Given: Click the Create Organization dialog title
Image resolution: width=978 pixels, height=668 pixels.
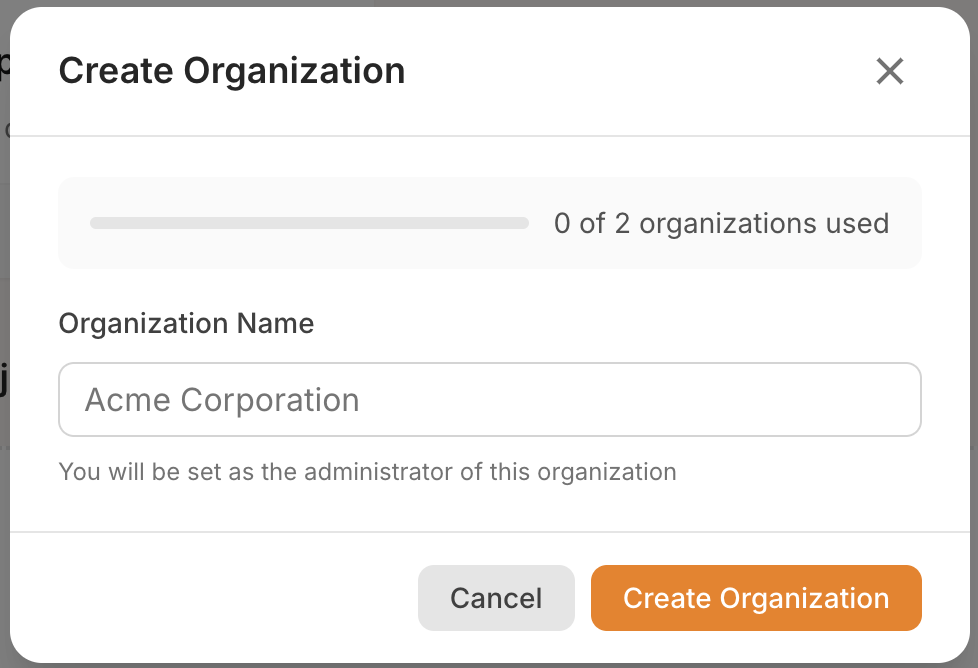Looking at the screenshot, I should [x=232, y=71].
